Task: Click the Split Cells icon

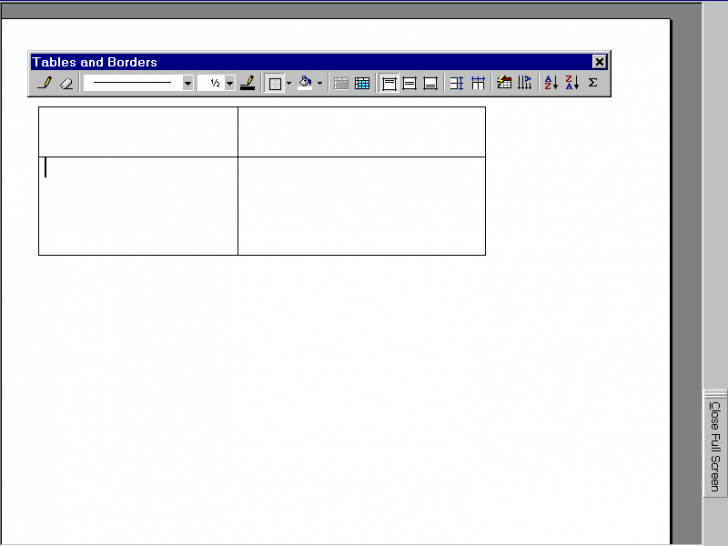Action: [362, 84]
